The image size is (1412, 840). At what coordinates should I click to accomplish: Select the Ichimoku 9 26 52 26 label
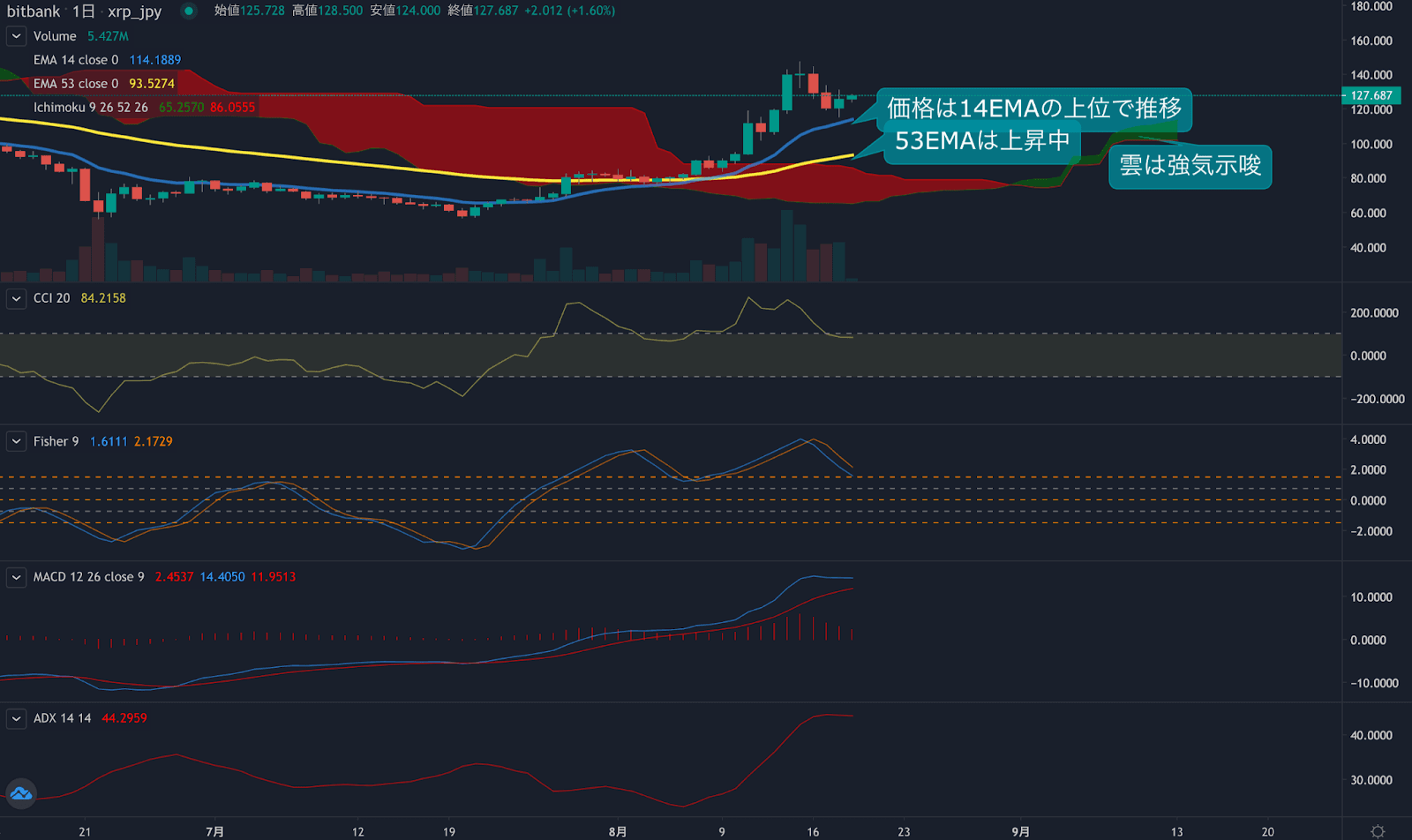coord(90,108)
